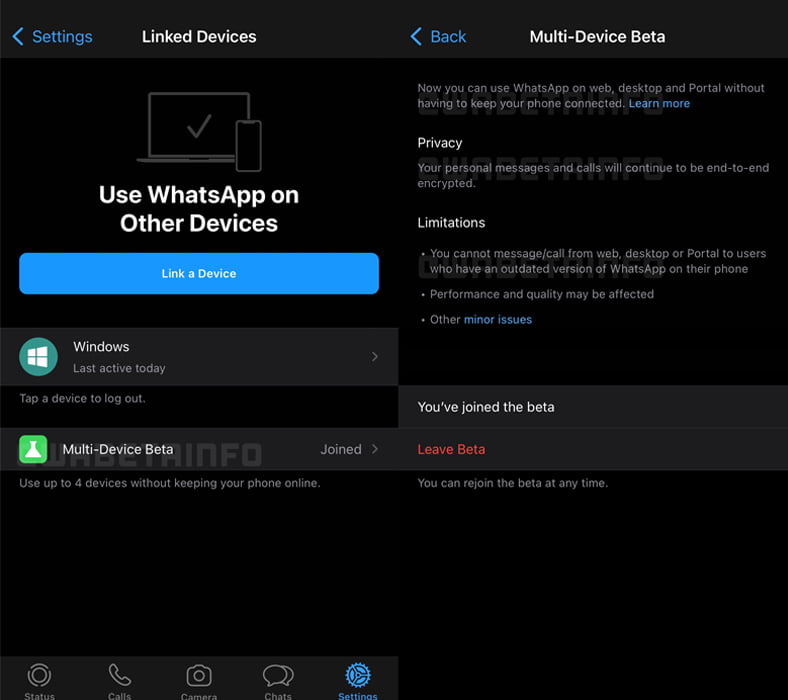Select the Settings gear tab icon
Image resolution: width=788 pixels, height=700 pixels.
(x=357, y=676)
